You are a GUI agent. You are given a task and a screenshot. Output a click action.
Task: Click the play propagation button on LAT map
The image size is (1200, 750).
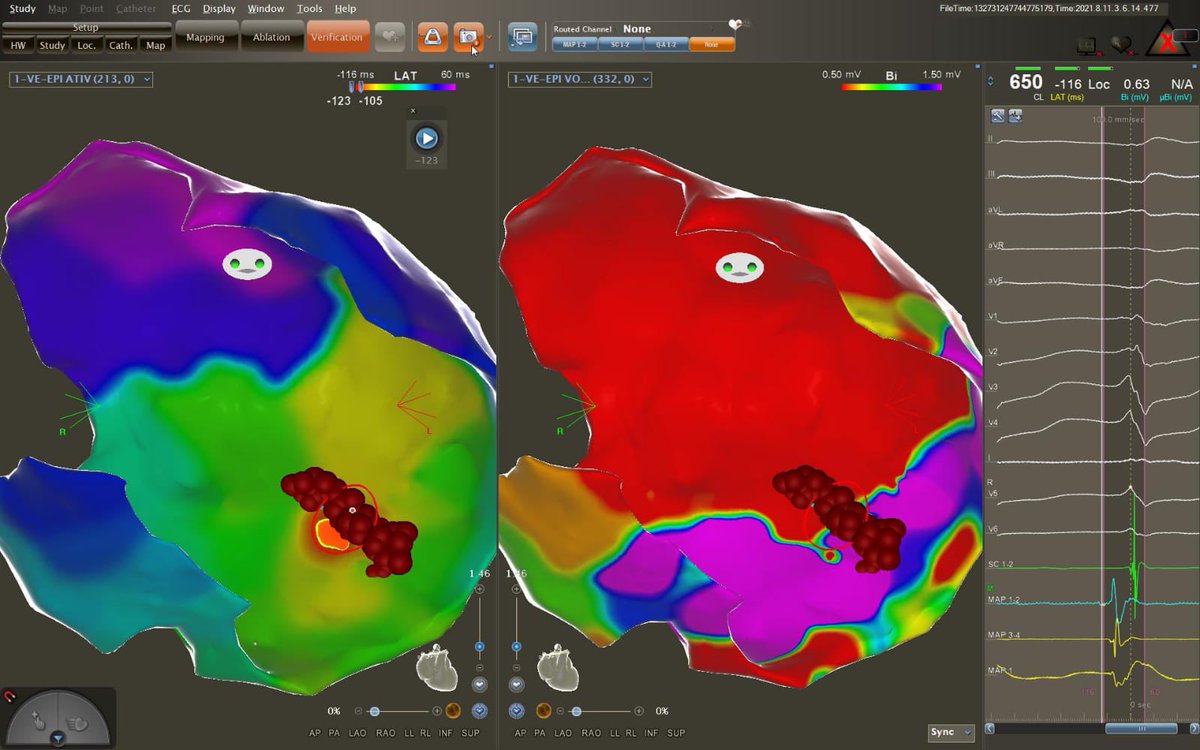427,138
